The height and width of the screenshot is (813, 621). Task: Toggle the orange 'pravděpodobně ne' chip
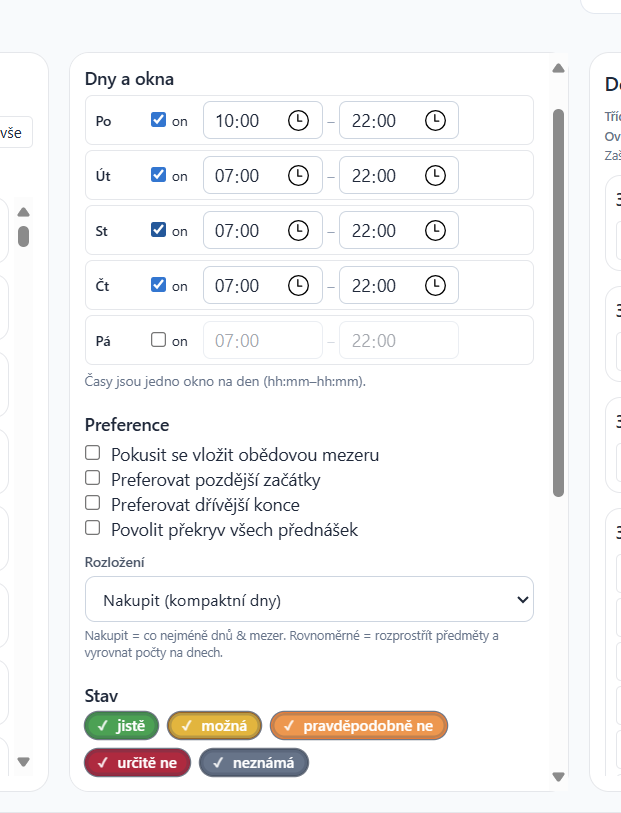pos(359,726)
